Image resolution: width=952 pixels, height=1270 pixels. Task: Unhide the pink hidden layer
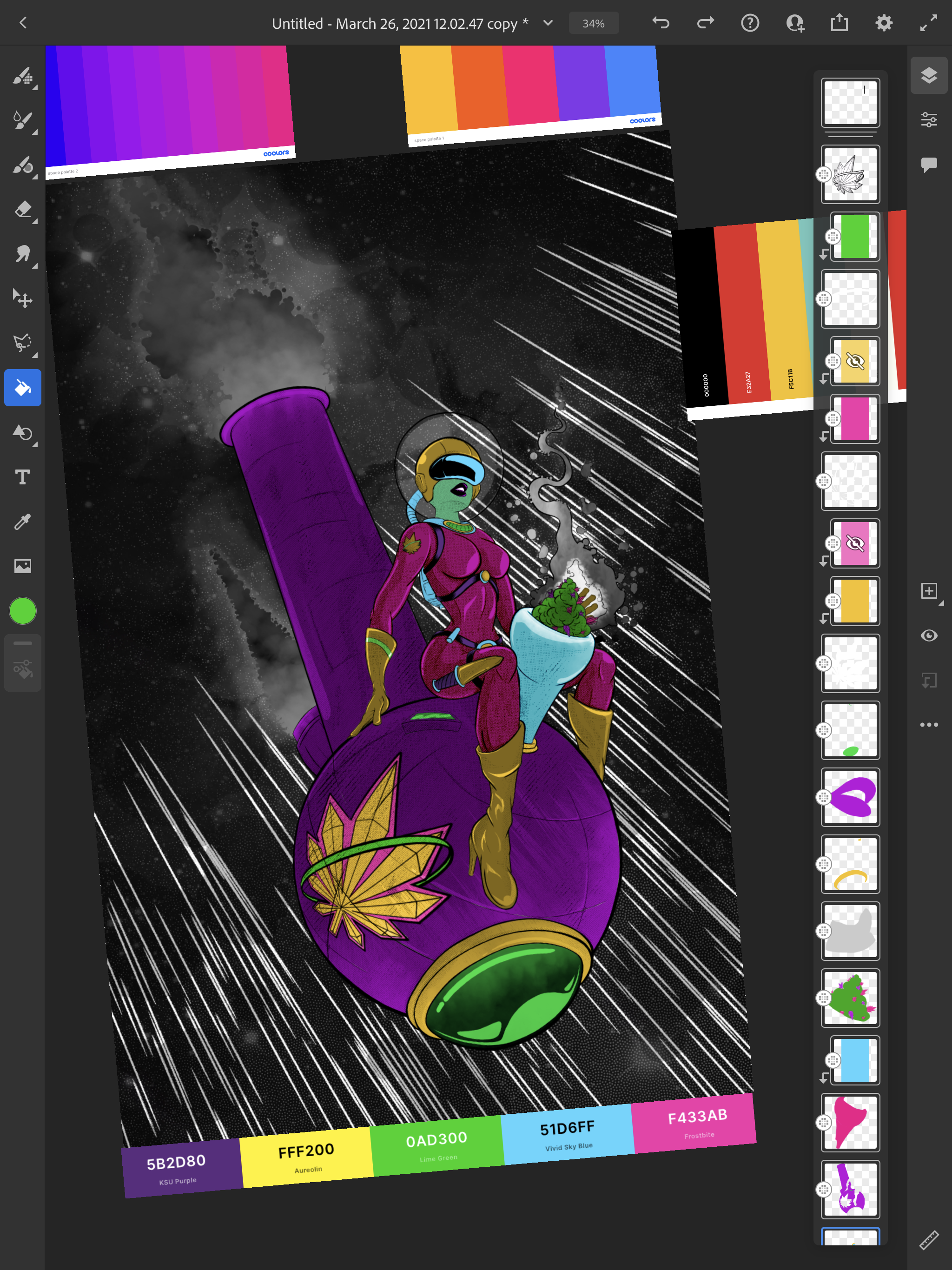(x=855, y=543)
